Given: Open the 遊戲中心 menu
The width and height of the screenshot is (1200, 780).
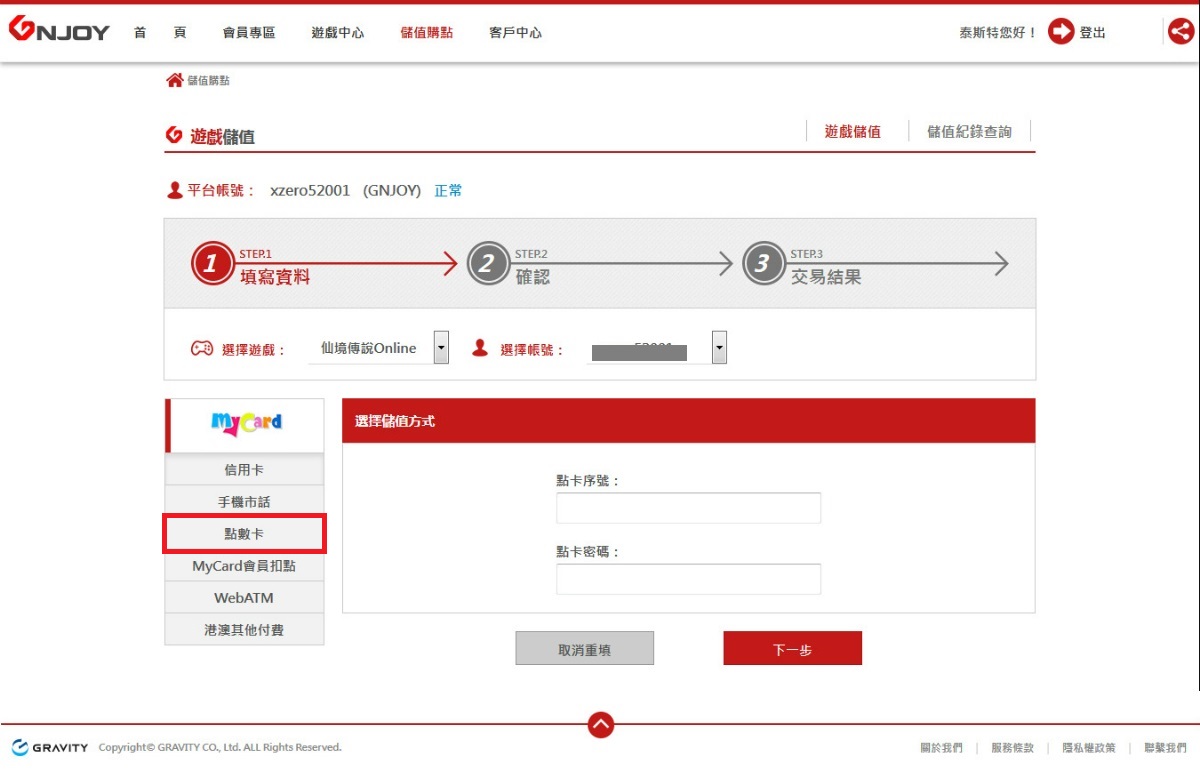Looking at the screenshot, I should click(338, 33).
